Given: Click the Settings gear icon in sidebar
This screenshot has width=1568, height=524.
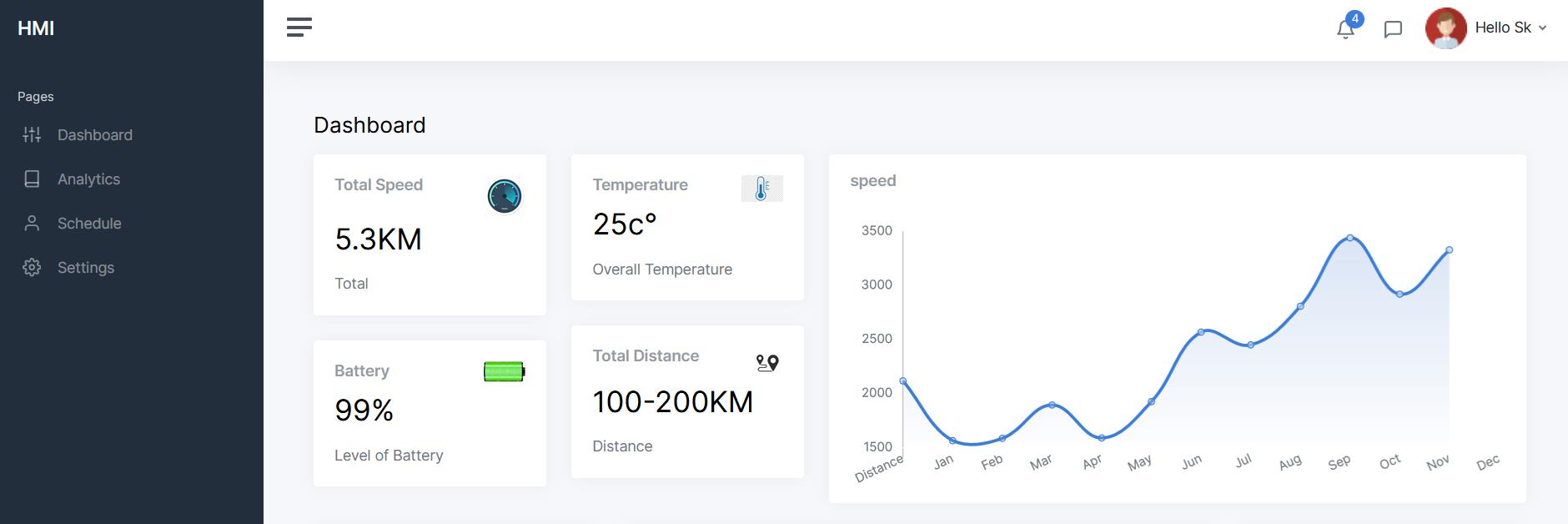Looking at the screenshot, I should [32, 268].
